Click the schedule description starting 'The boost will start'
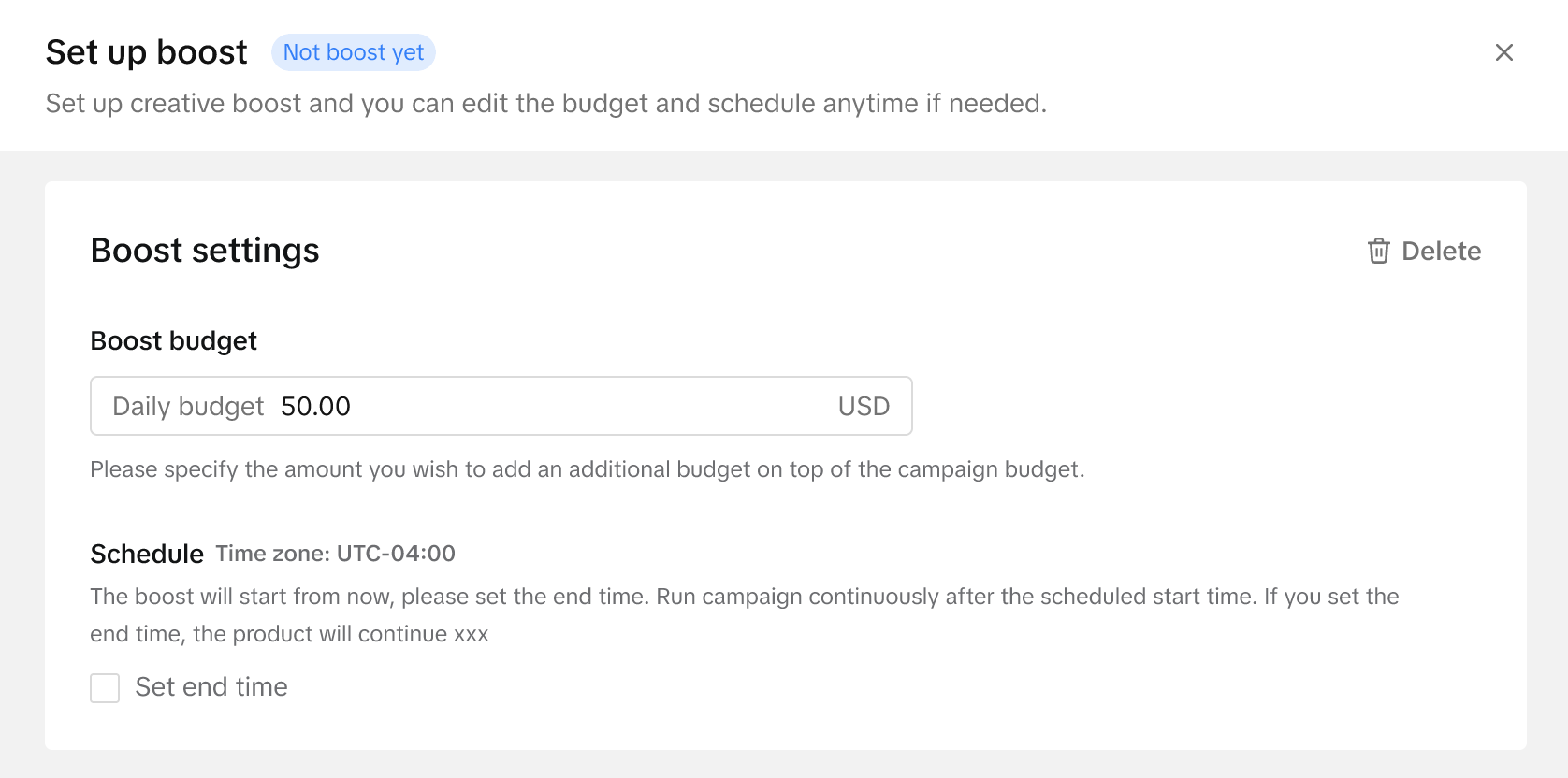The width and height of the screenshot is (1568, 778). pos(744,597)
